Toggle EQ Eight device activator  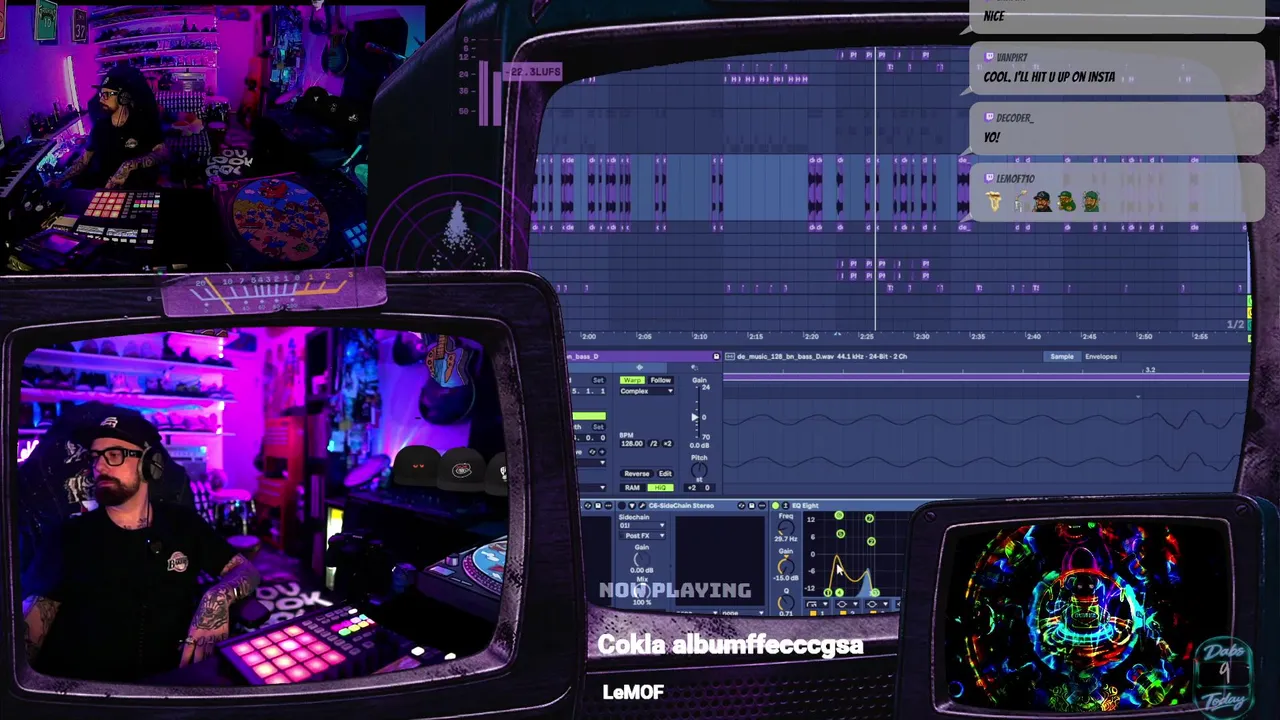click(776, 506)
